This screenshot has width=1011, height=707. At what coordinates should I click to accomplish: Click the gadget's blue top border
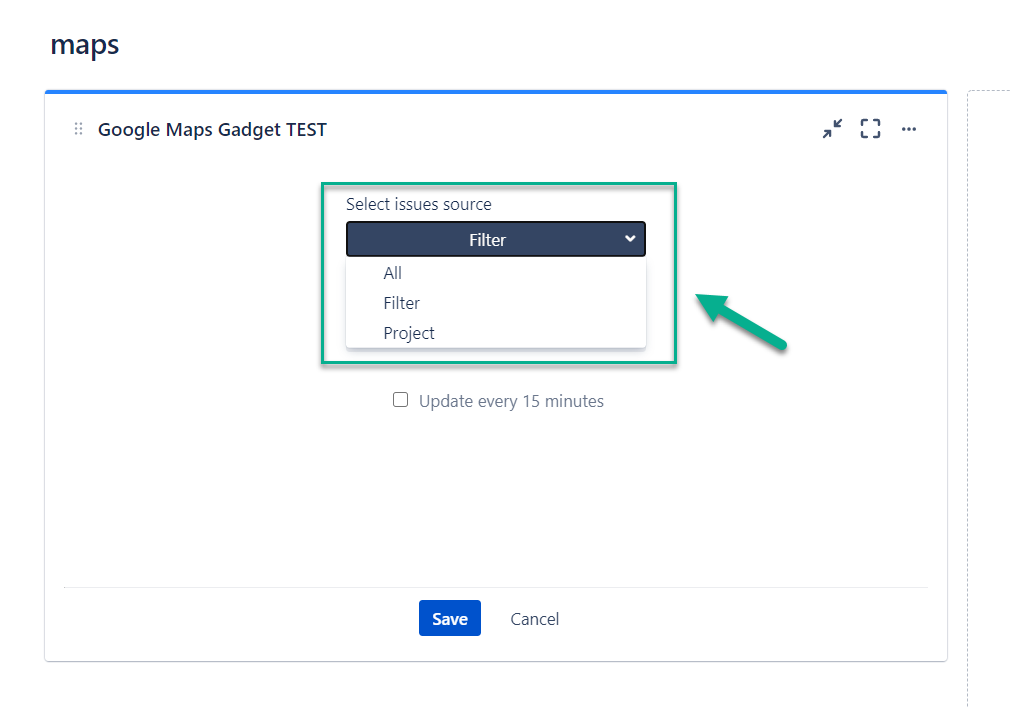(x=495, y=92)
